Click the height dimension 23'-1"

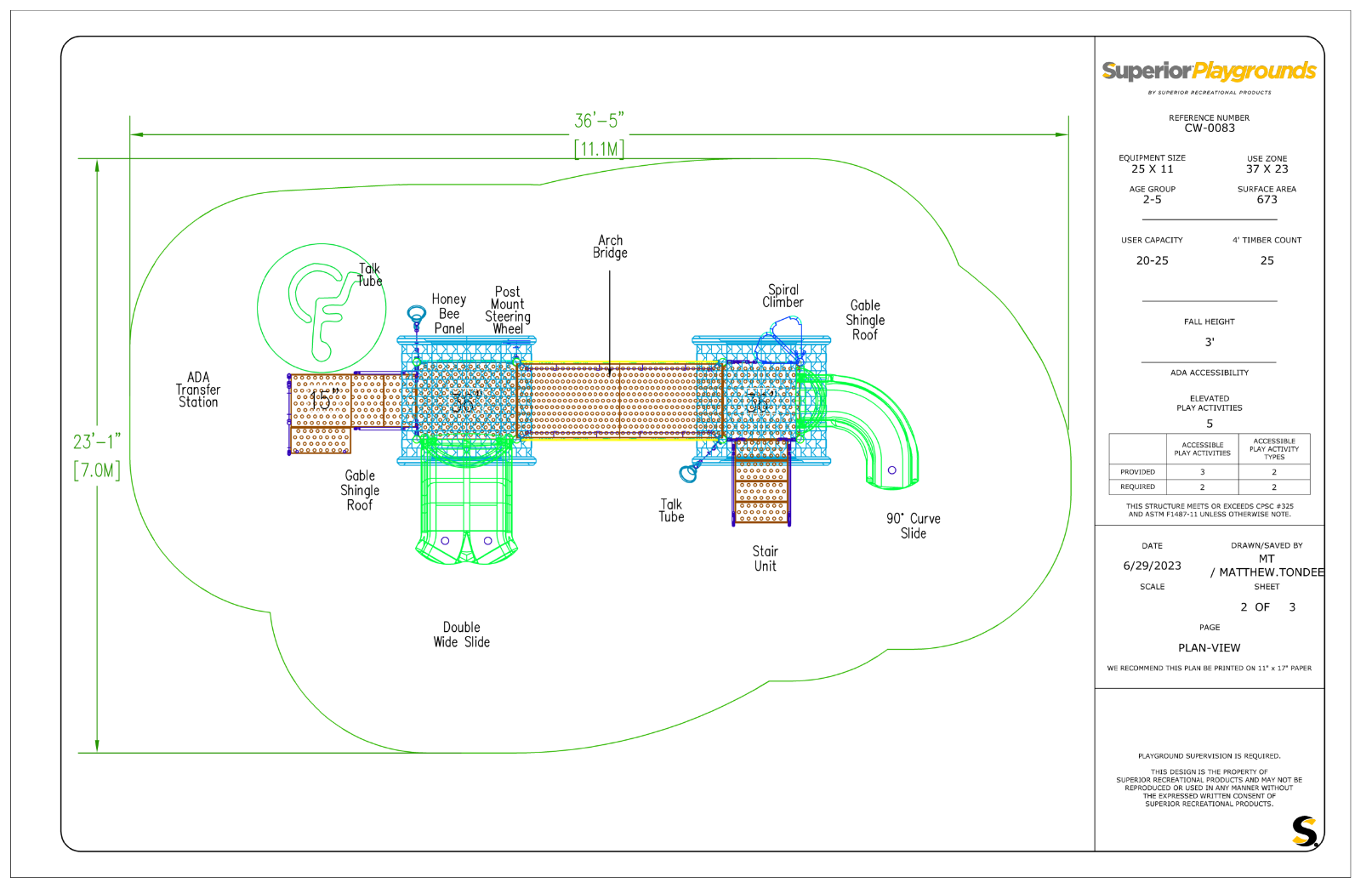[x=97, y=441]
